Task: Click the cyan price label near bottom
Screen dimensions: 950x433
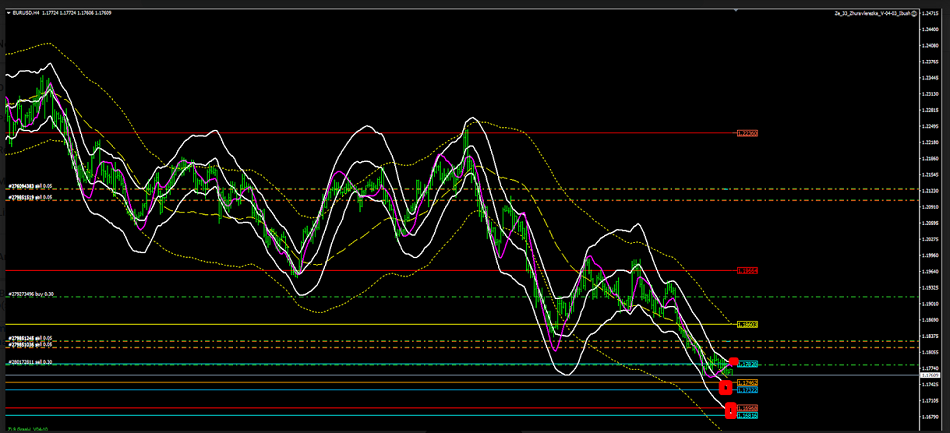Action: click(x=748, y=415)
